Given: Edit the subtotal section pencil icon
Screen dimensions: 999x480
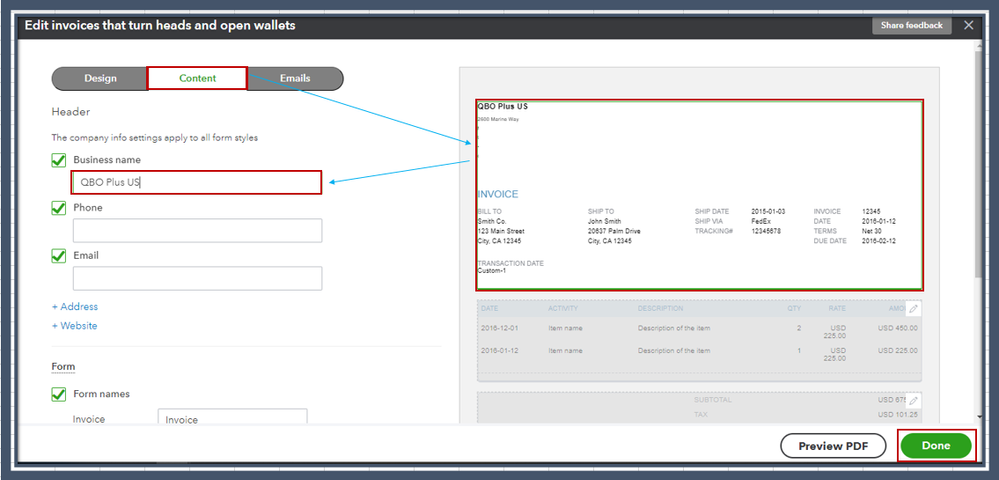Looking at the screenshot, I should point(914,400).
